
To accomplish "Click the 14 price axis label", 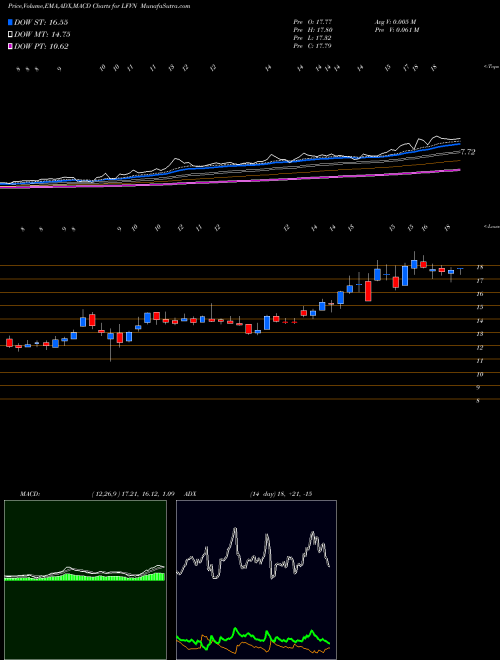I will [479, 321].
